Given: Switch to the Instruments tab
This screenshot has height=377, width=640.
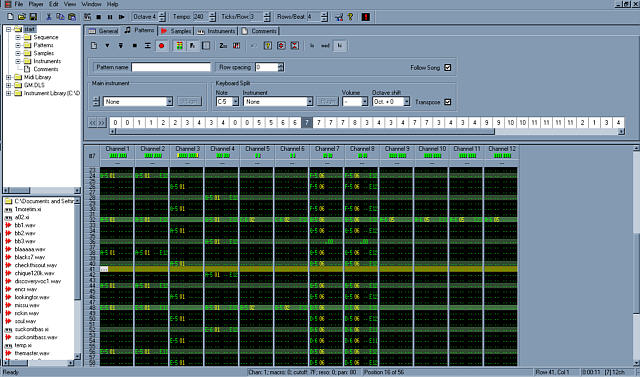Looking at the screenshot, I should pos(216,31).
